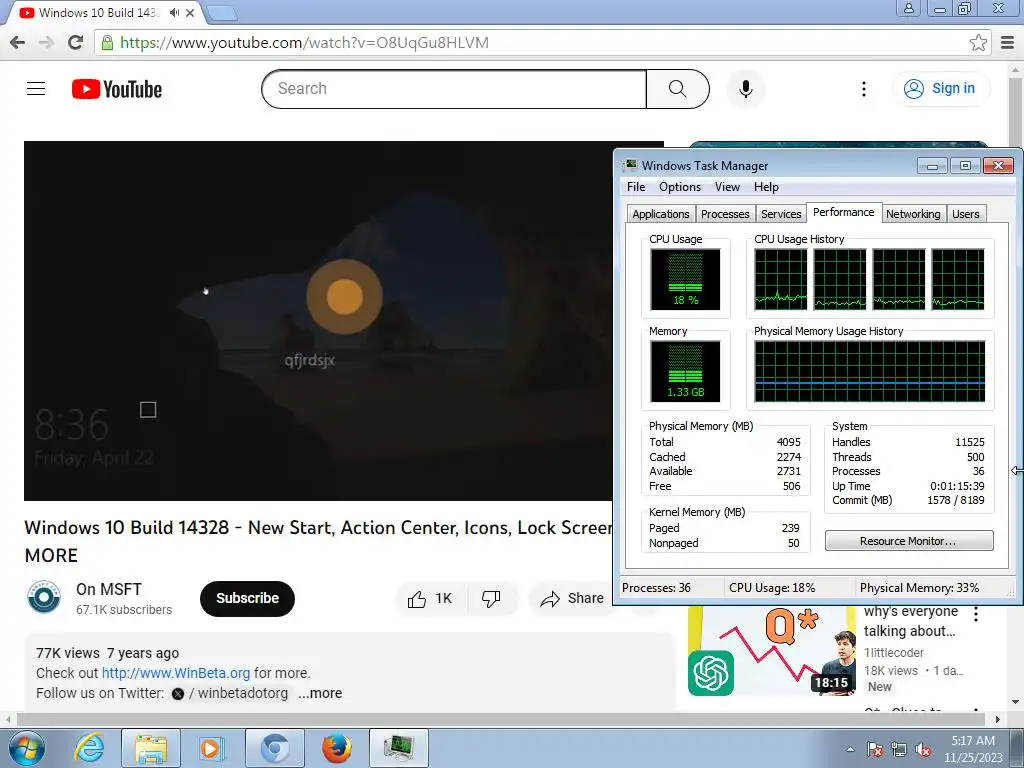Click 'Processes: 36' in status bar
This screenshot has height=768, width=1024.
click(656, 588)
